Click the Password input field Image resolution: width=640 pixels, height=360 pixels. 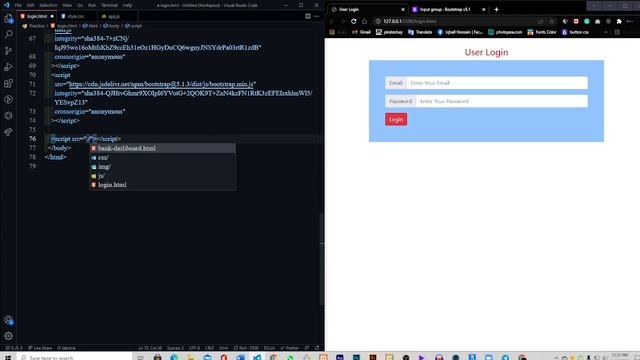click(502, 101)
